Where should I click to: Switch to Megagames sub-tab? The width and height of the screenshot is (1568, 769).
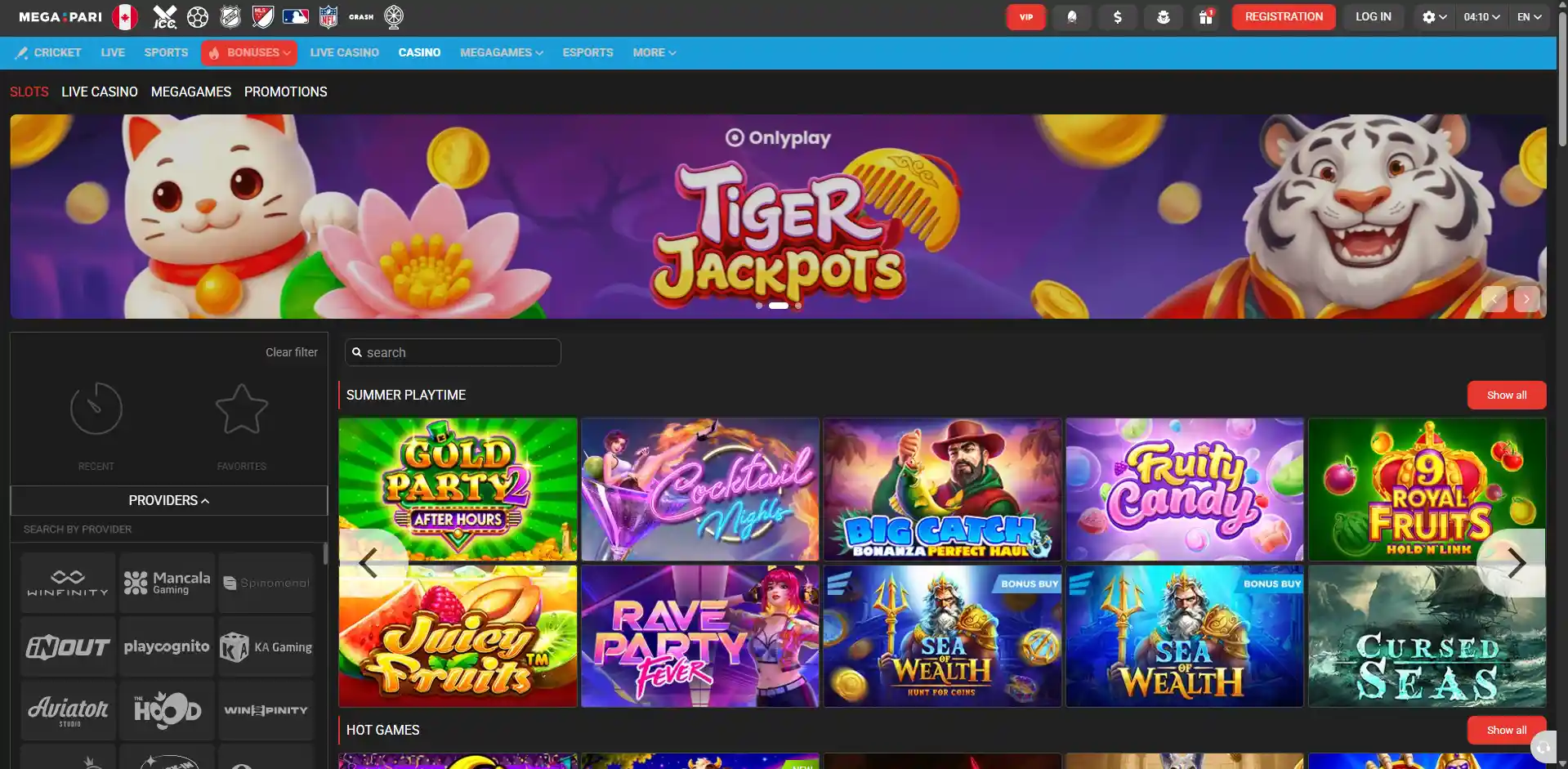tap(191, 92)
